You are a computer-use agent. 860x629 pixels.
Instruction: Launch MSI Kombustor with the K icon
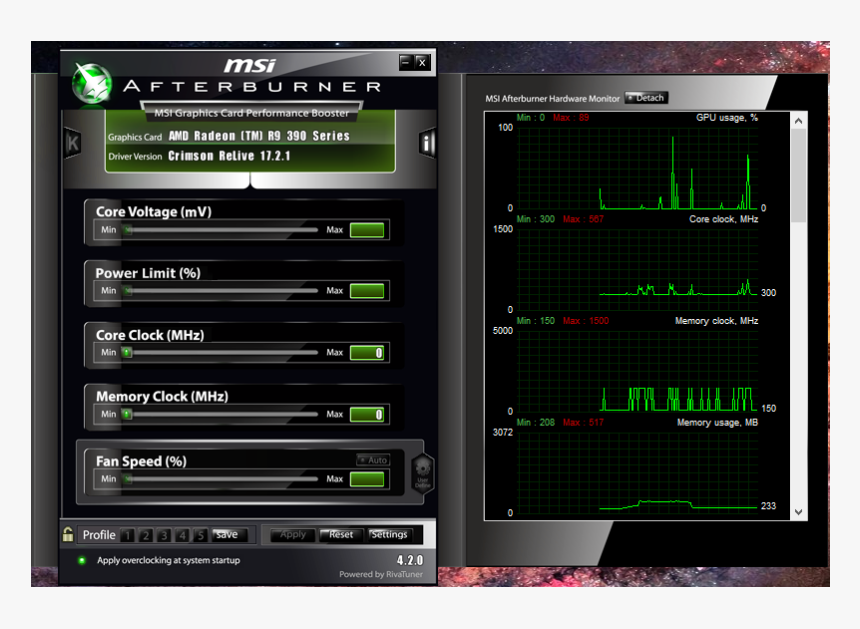(71, 141)
